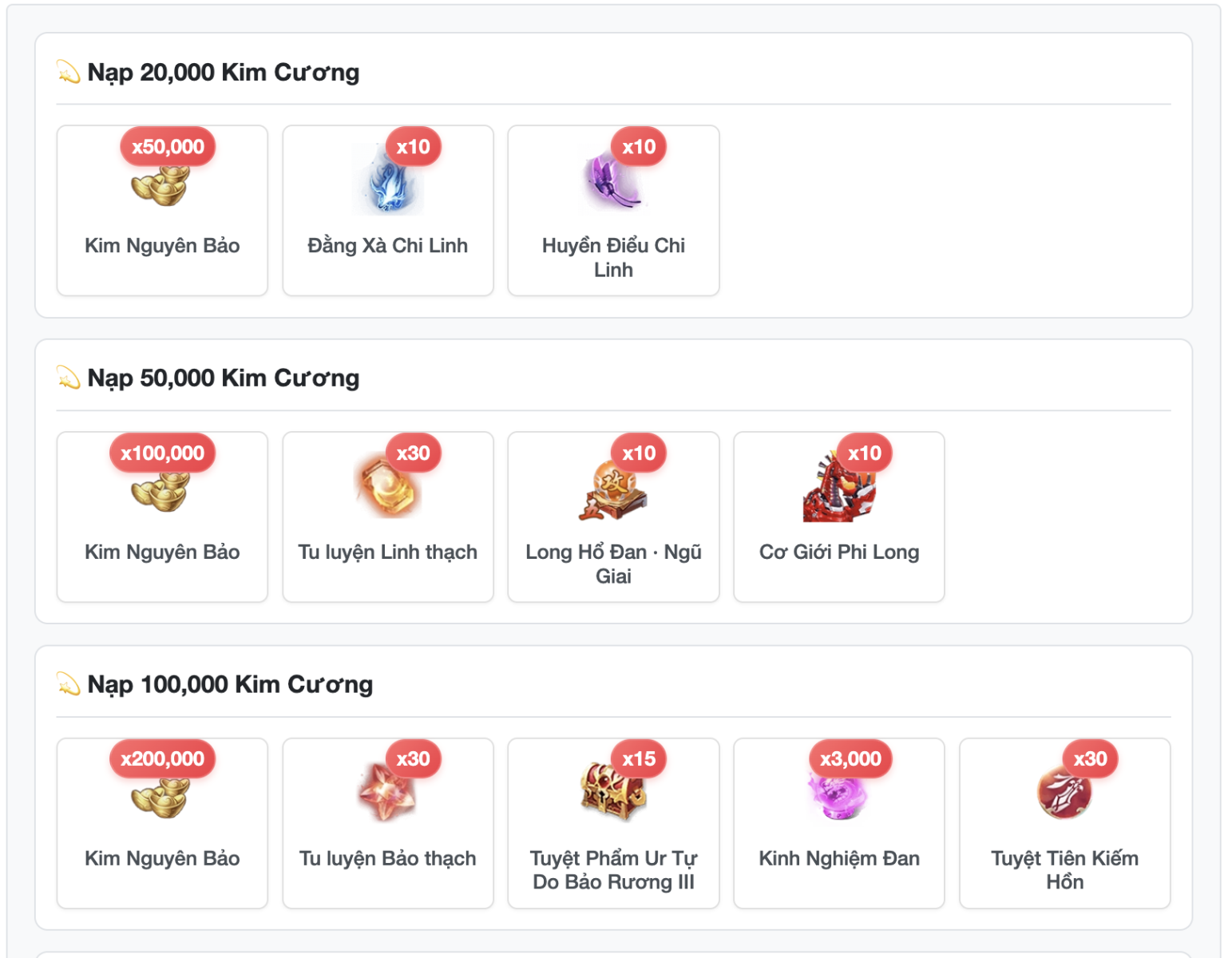This screenshot has width=1232, height=958.
Task: Click the gold ingot icon in 20,000 tier
Action: click(161, 185)
